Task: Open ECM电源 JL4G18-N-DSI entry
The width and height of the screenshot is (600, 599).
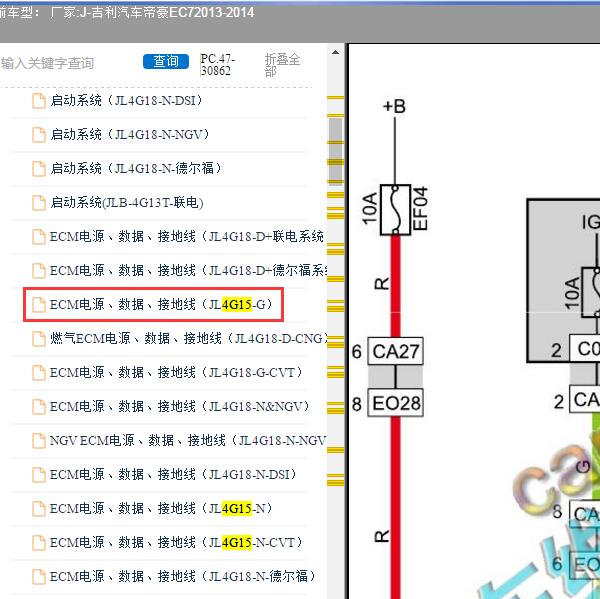Action: pyautogui.click(x=173, y=475)
